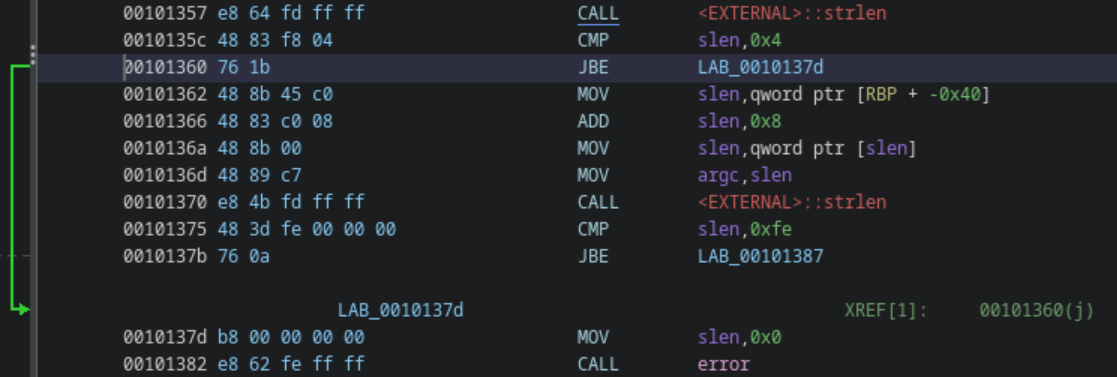Screen dimensions: 1117x377
Task: Click the argc operand in MOV instruction
Action: [x=719, y=175]
